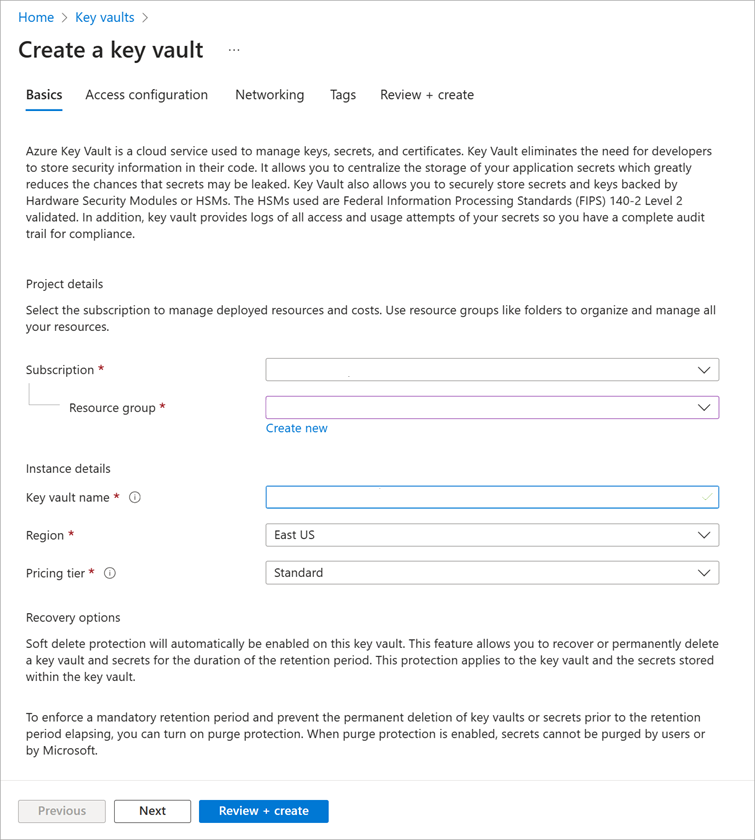Viewport: 755px width, 840px height.
Task: Click the chevron arrow in the Pricing tier field
Action: 704,573
